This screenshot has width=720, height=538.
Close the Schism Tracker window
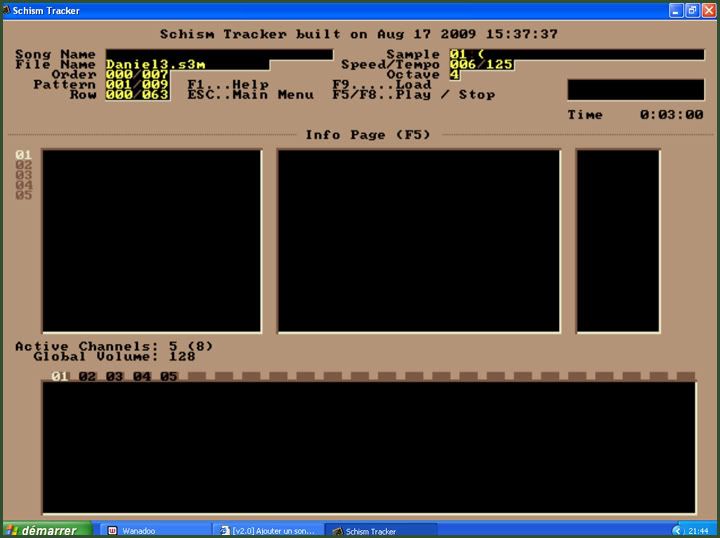pyautogui.click(x=709, y=10)
